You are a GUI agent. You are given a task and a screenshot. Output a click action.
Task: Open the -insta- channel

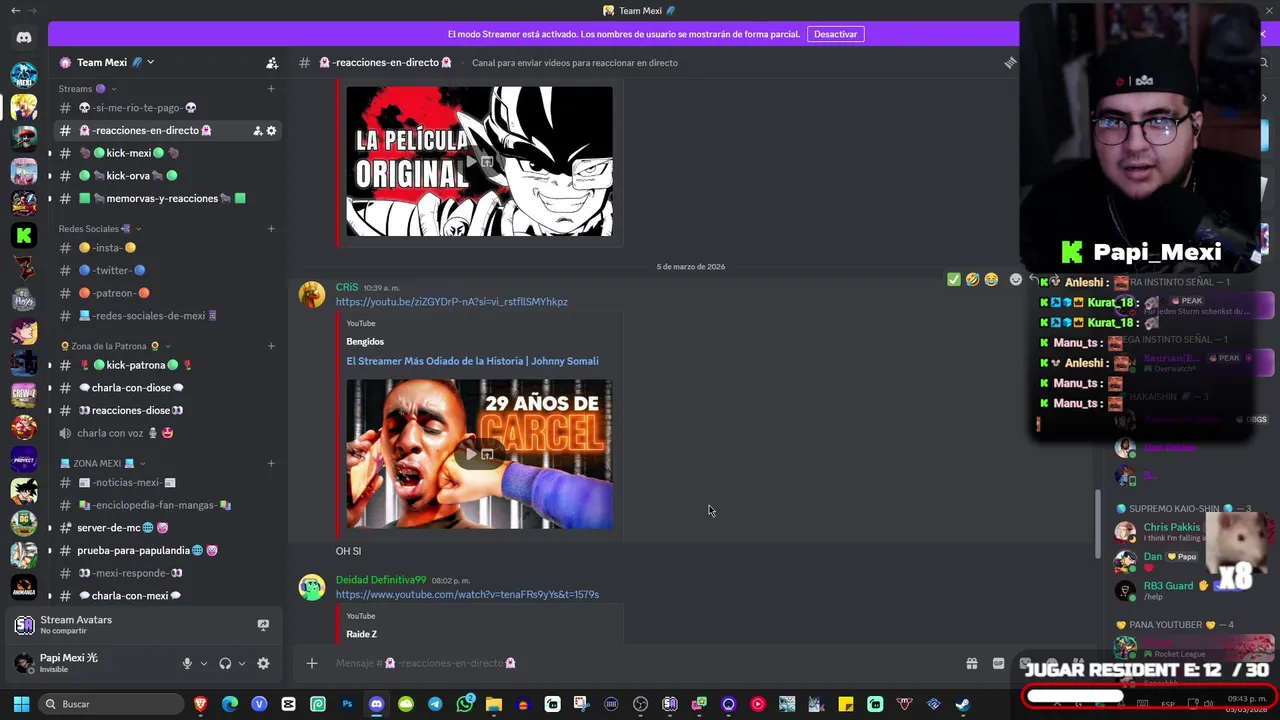[167, 248]
